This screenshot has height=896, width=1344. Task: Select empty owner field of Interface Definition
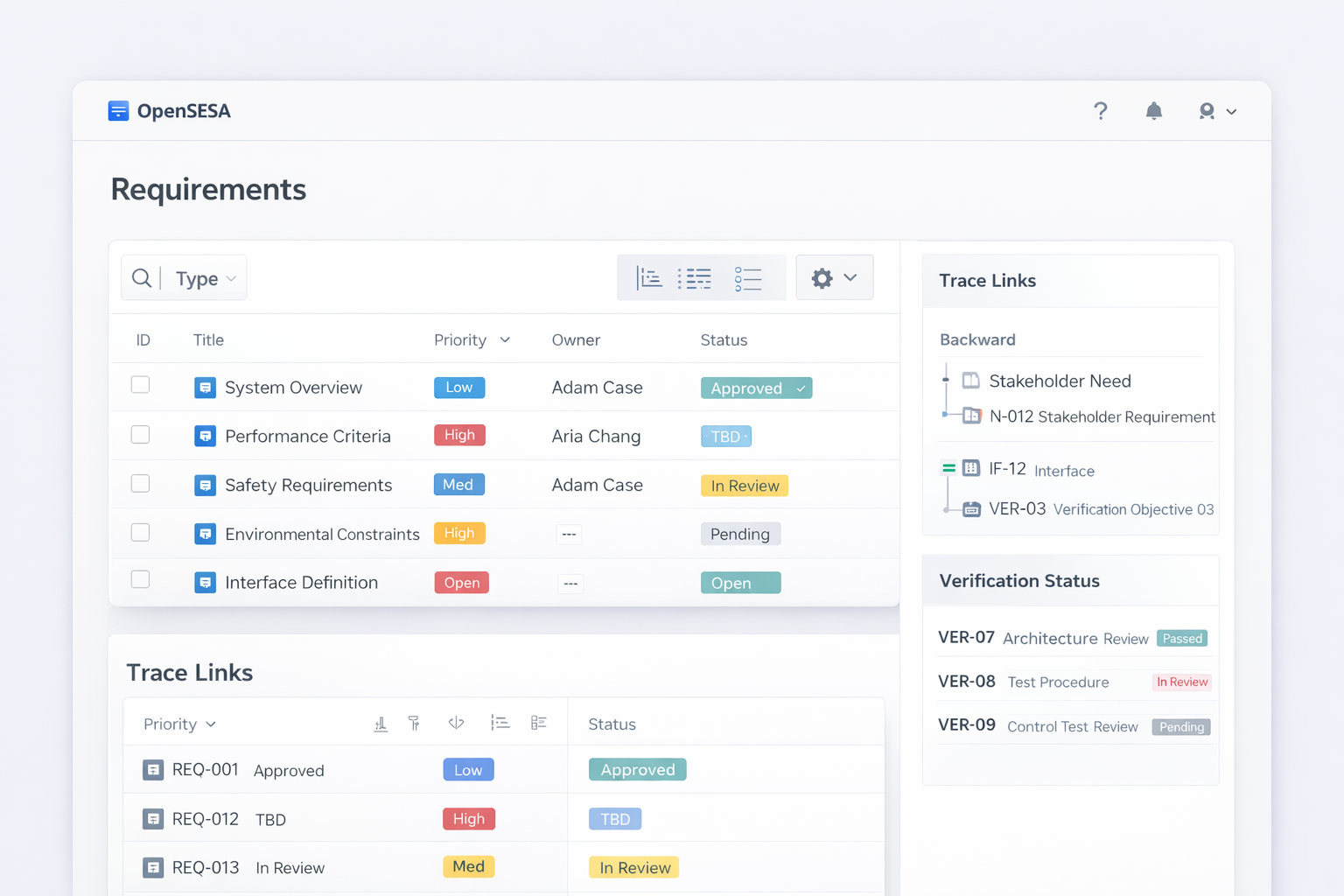pyautogui.click(x=570, y=583)
